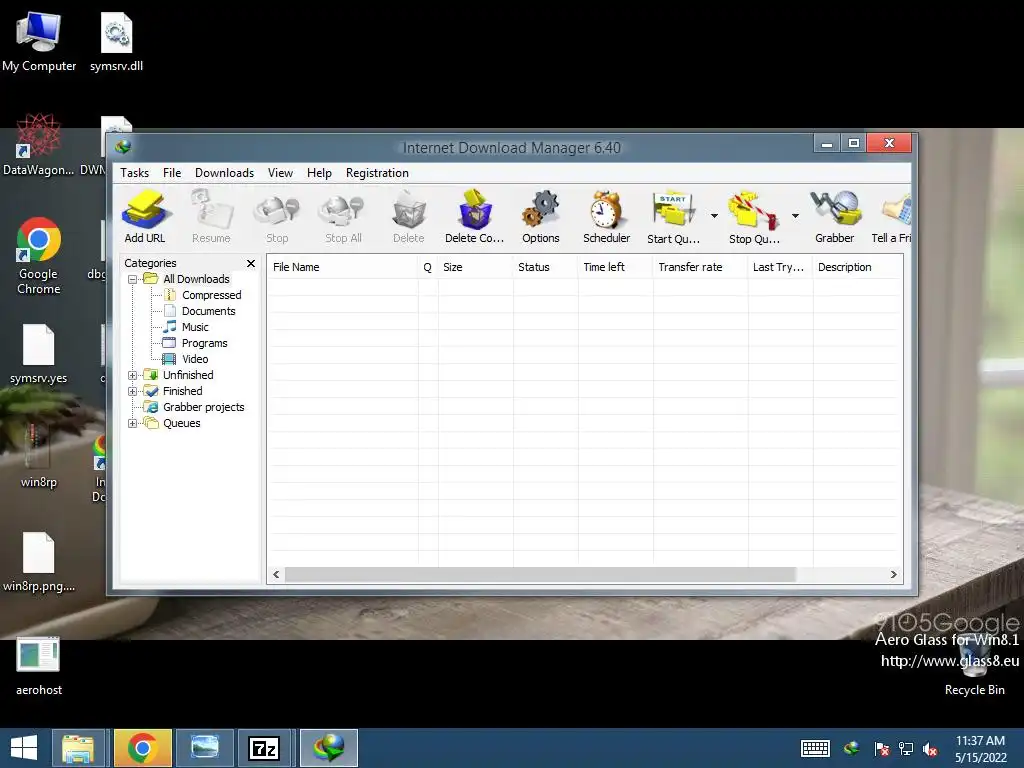
Task: Click horizontal scrollbar right arrow
Action: [x=893, y=575]
